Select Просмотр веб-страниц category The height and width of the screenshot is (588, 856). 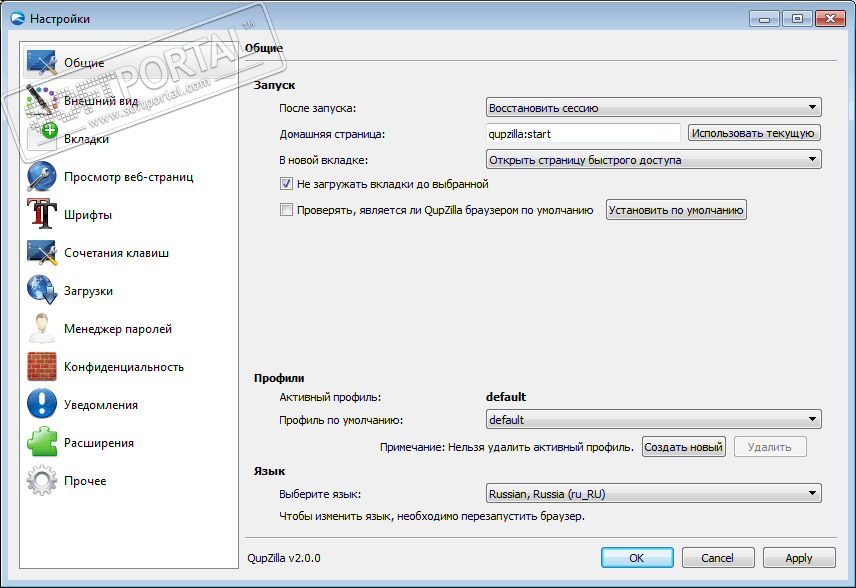point(129,176)
